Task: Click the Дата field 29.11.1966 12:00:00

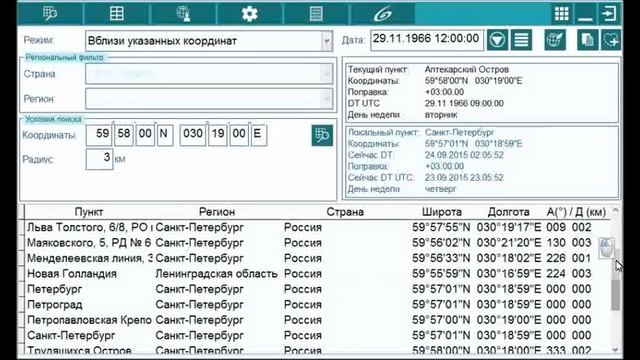Action: pos(427,40)
